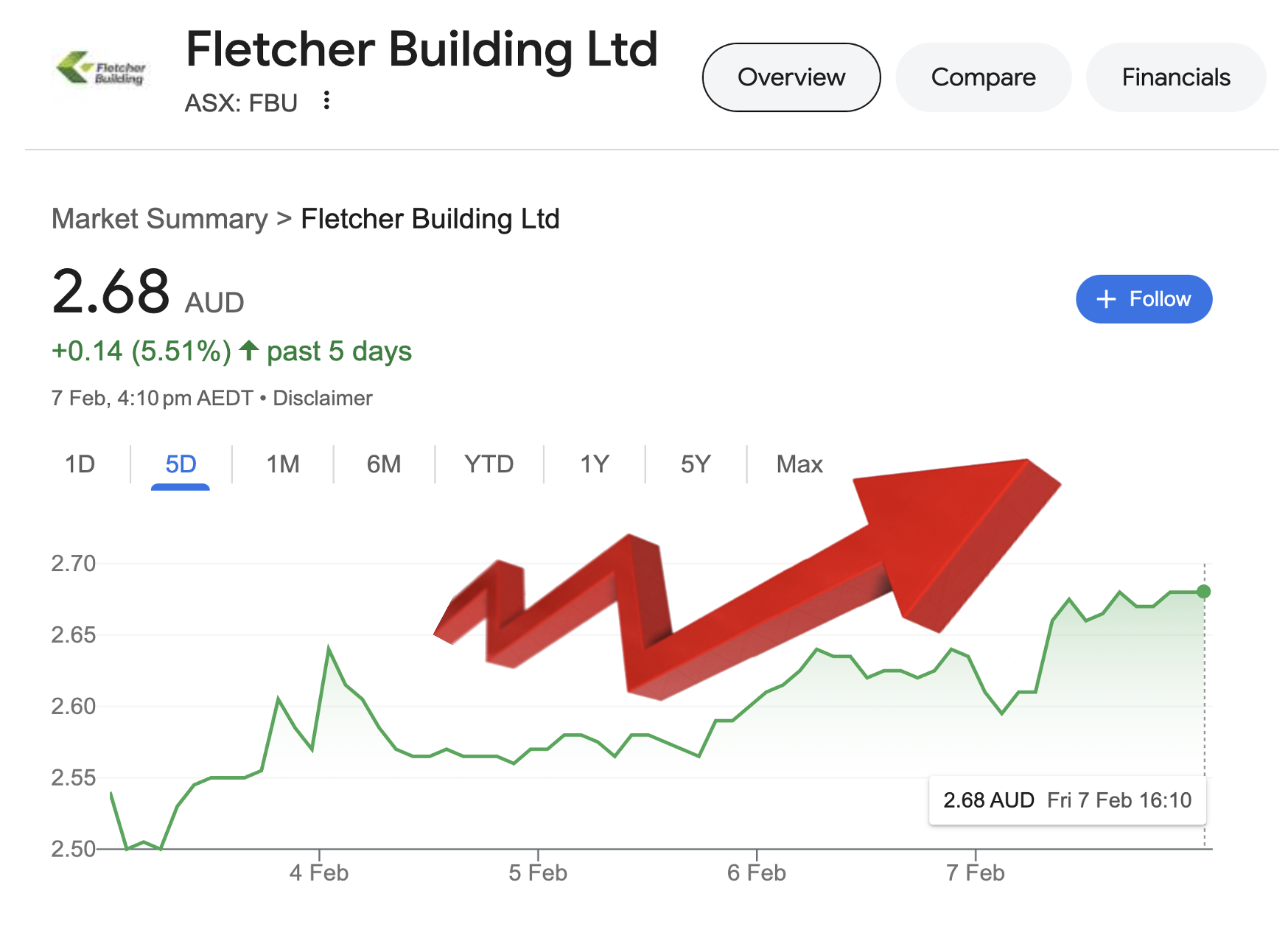
Task: Select the 1D time range
Action: click(x=80, y=464)
